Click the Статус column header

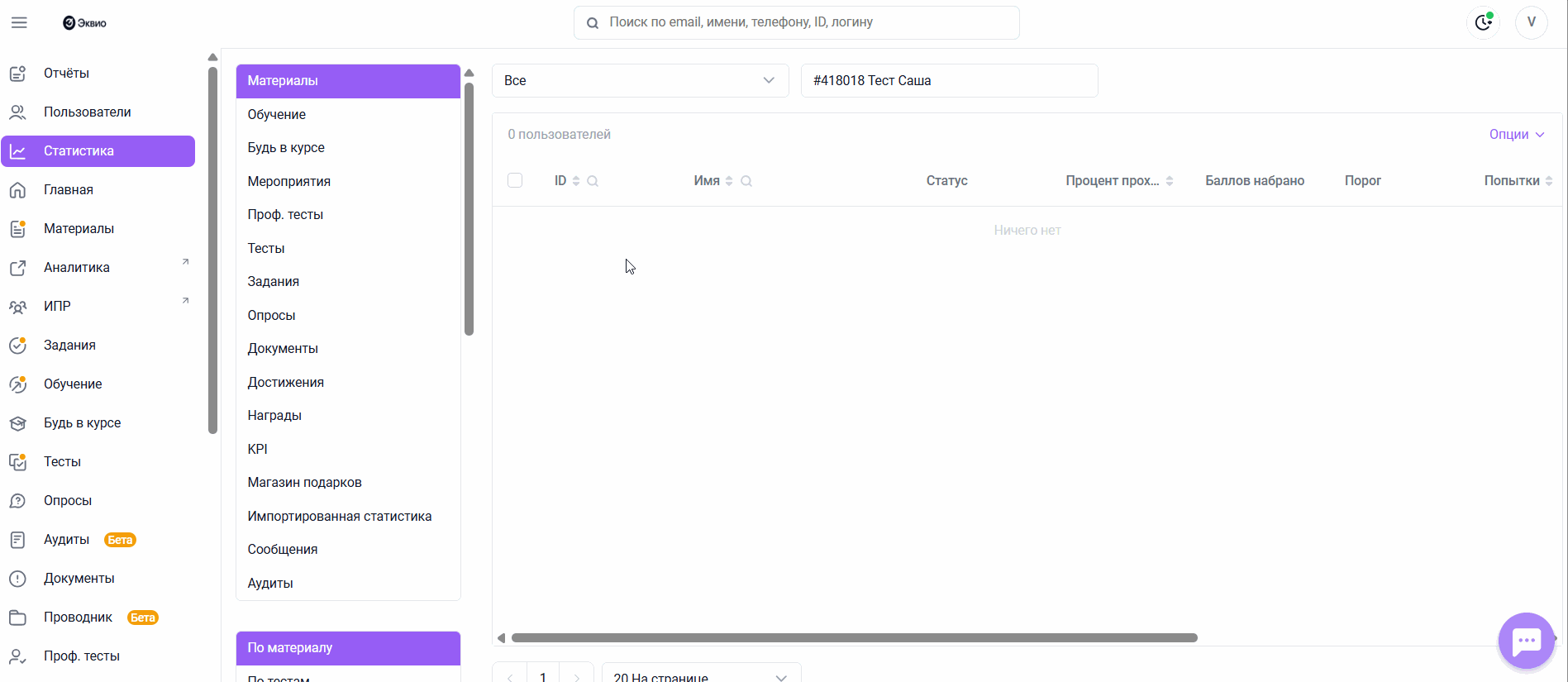[x=946, y=181]
